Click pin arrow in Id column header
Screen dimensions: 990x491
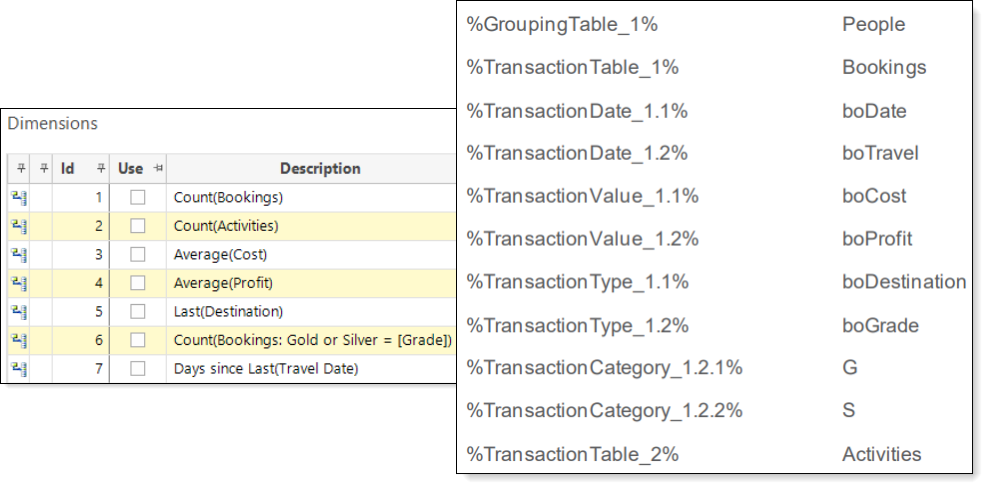101,168
